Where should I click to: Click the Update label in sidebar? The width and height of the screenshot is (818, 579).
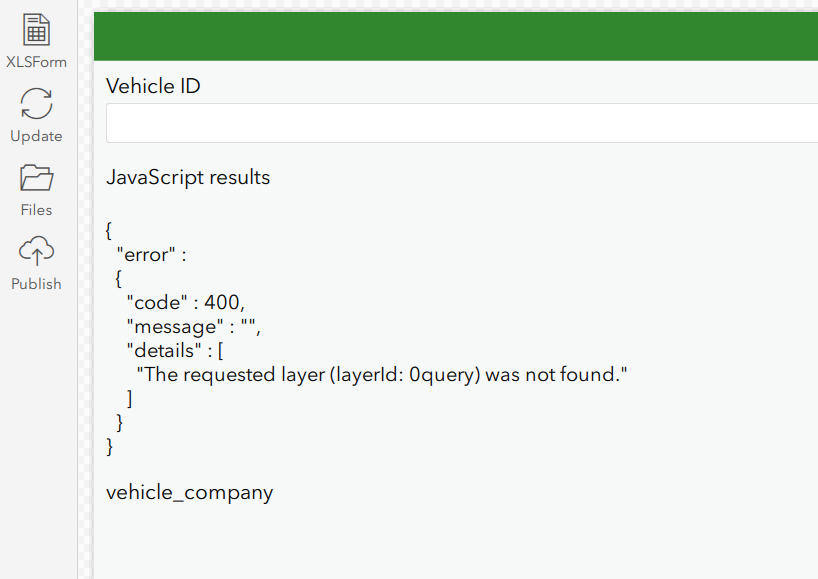pos(36,136)
